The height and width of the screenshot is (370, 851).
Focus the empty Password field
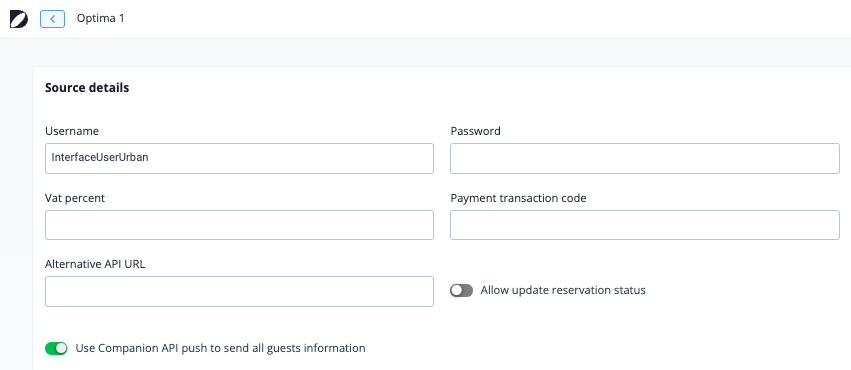[645, 158]
